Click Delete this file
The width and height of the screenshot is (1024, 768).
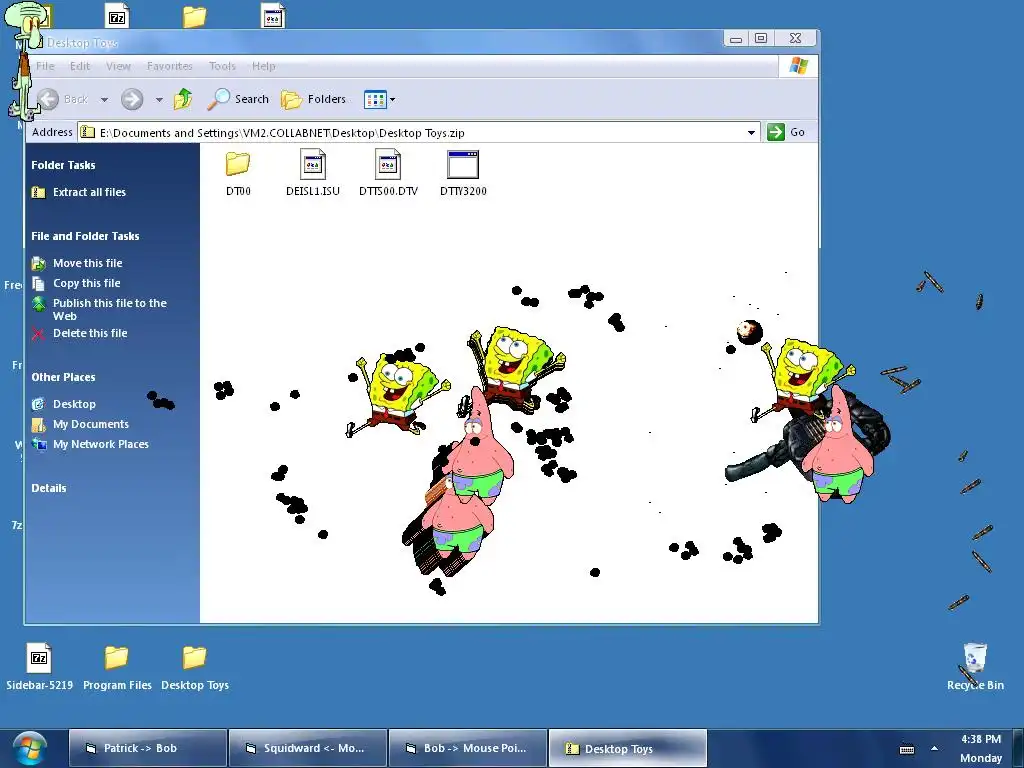pyautogui.click(x=90, y=333)
